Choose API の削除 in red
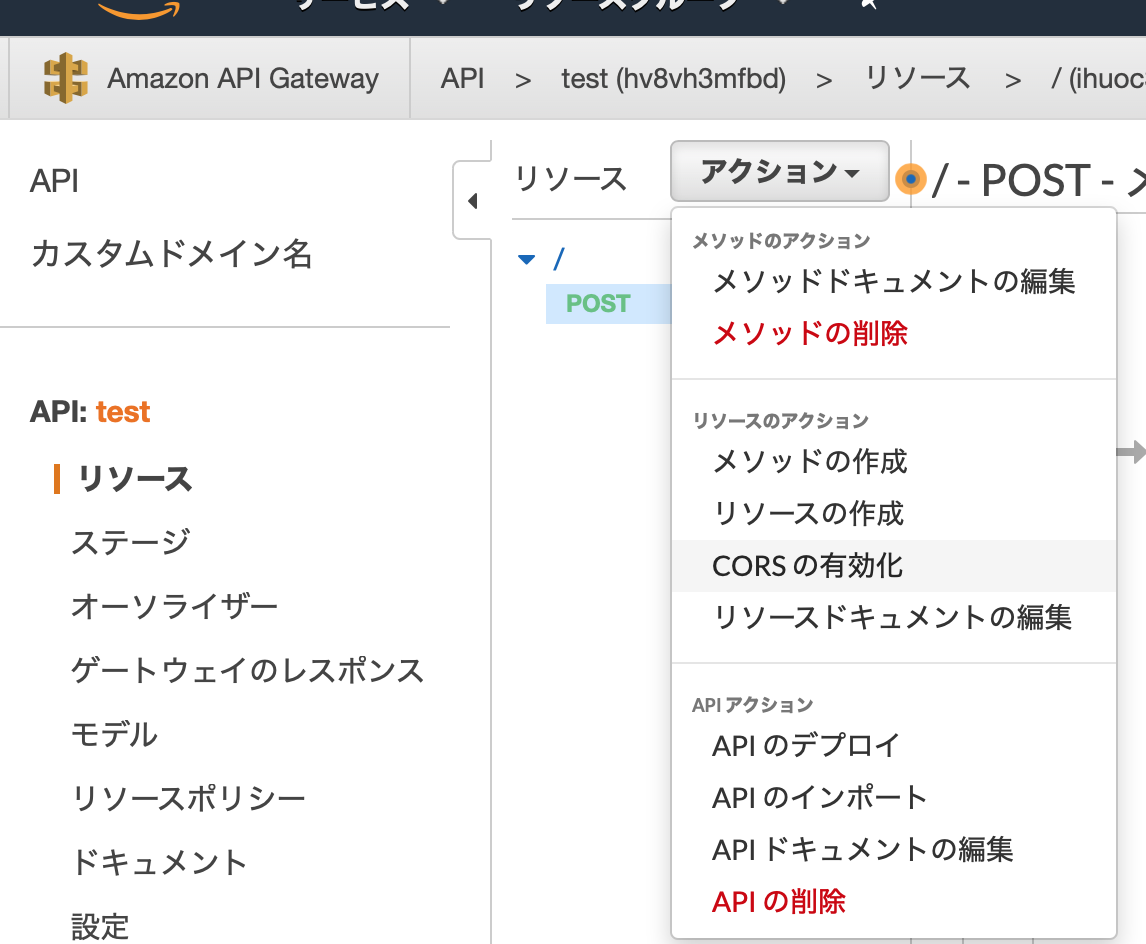 pos(894,902)
